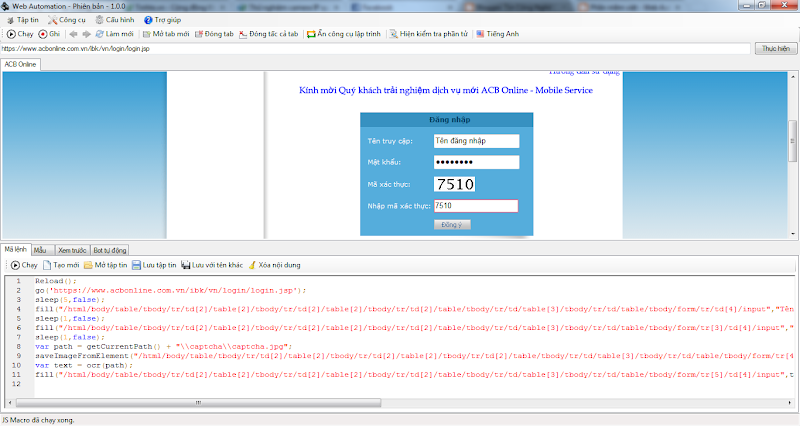This screenshot has width=800, height=426.
Task: Click the Đồng ý login button
Action: (x=452, y=224)
